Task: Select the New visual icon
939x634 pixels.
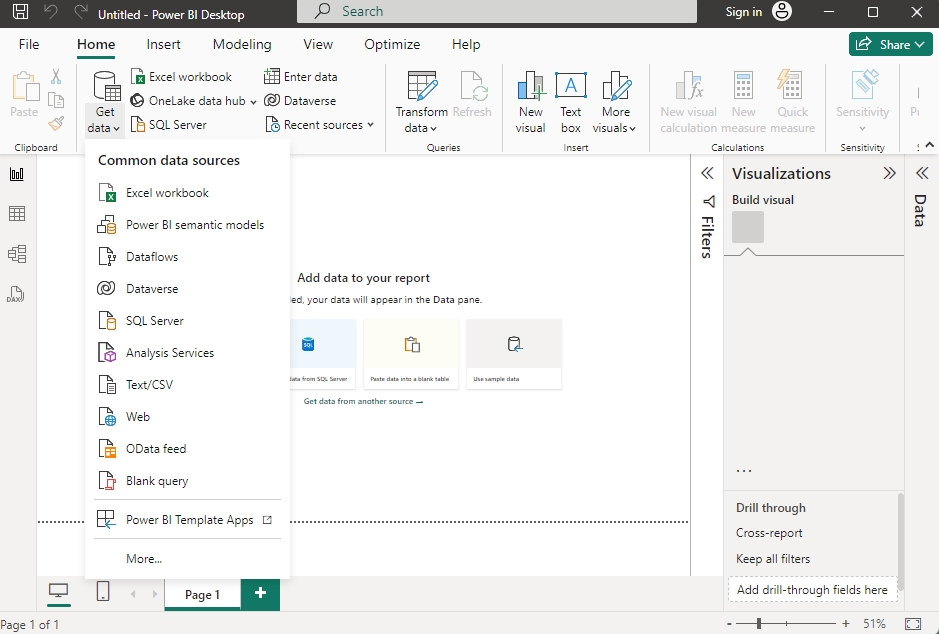Action: click(530, 86)
